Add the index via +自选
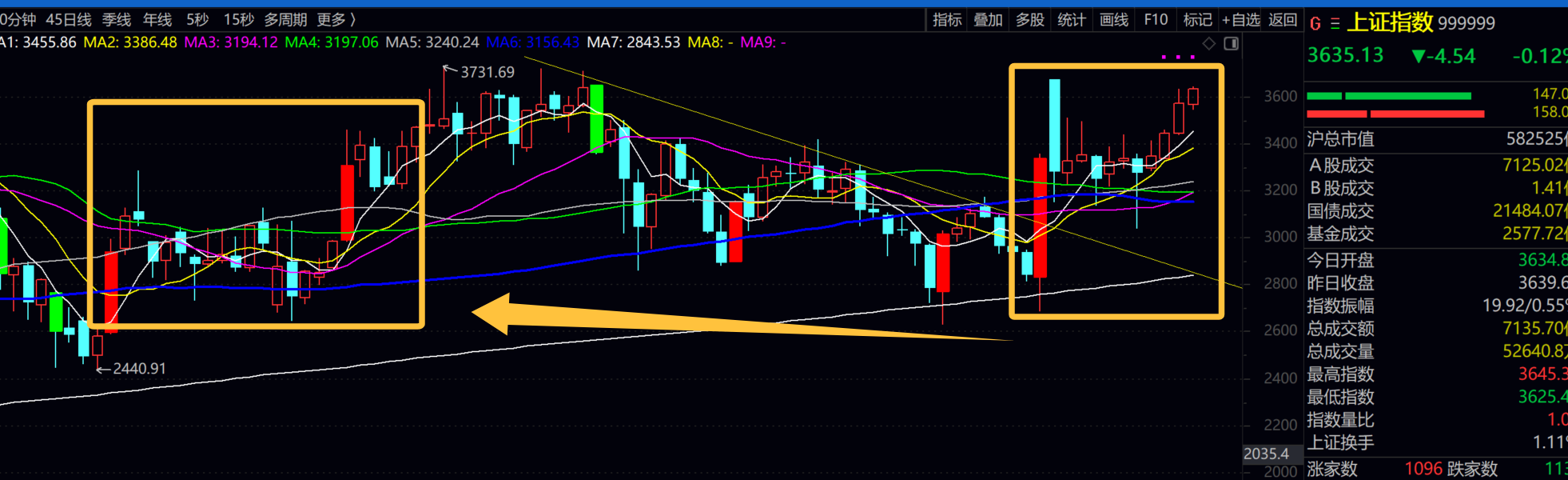 1240,19
